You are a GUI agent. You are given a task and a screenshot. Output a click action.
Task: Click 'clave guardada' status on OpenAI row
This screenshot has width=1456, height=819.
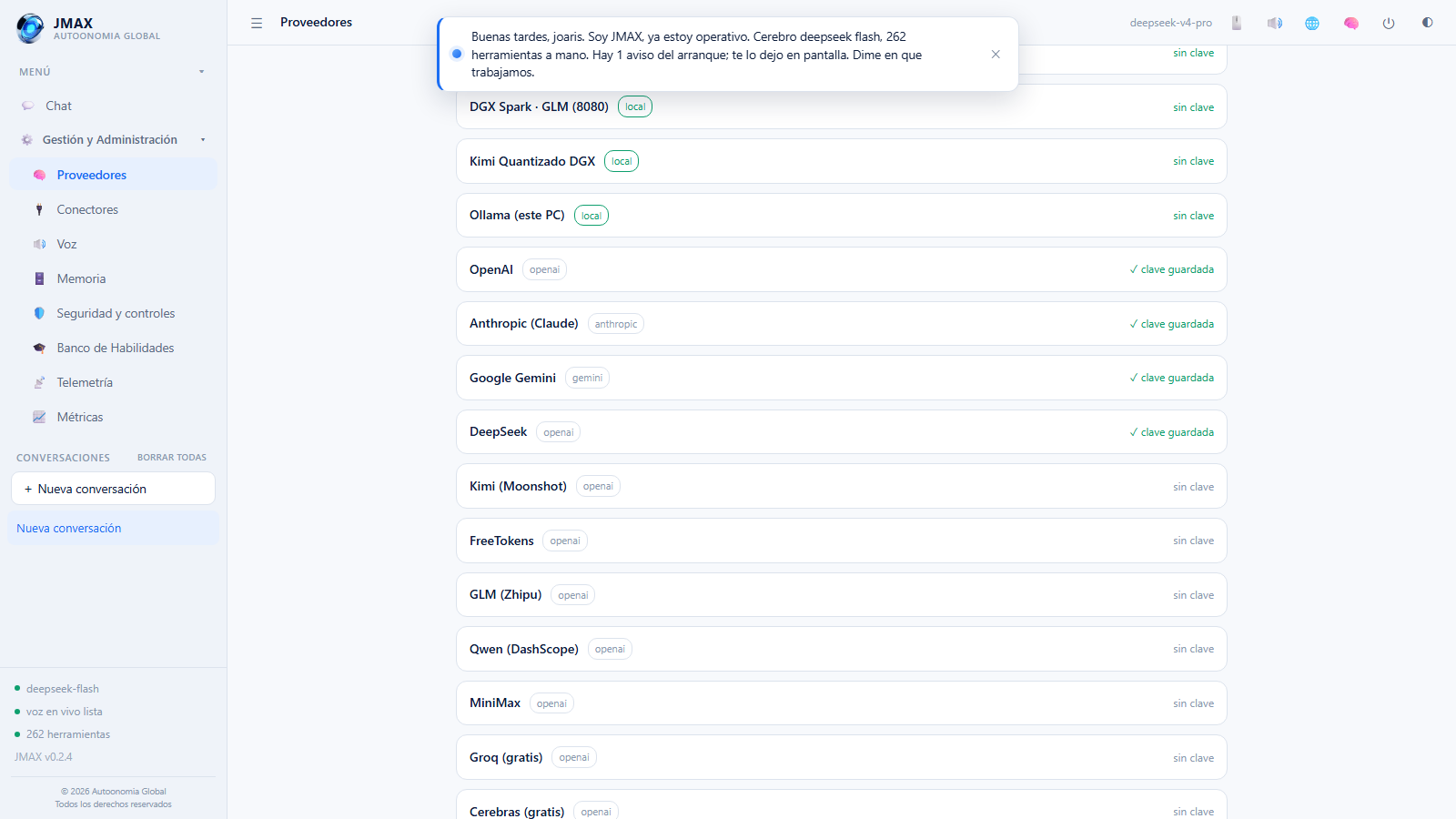tap(1171, 269)
